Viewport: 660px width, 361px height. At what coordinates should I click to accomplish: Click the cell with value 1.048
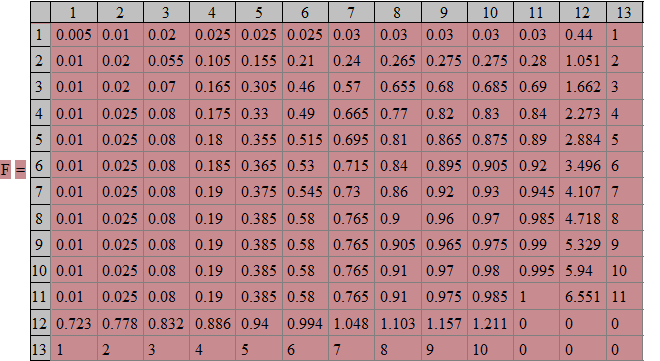pyautogui.click(x=351, y=323)
